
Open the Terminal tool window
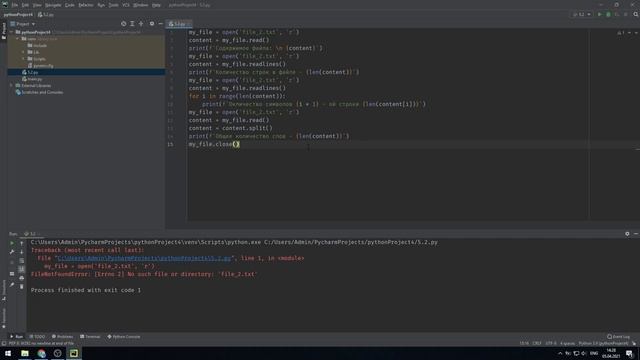90,337
